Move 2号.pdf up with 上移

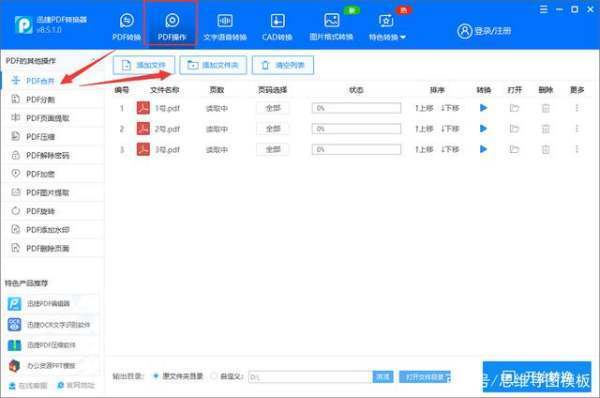pyautogui.click(x=424, y=129)
